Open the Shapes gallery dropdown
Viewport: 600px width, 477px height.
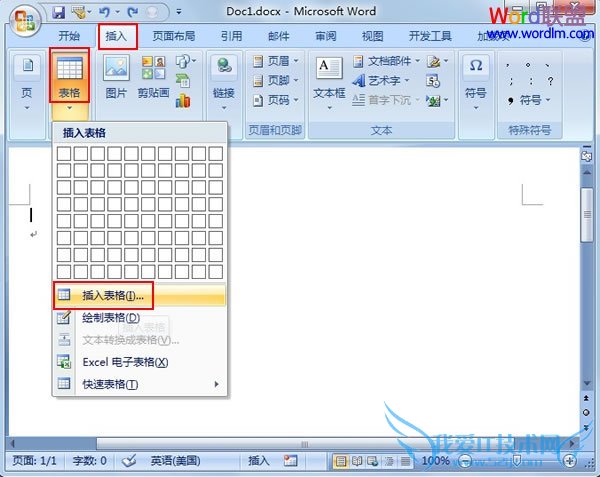(186, 61)
